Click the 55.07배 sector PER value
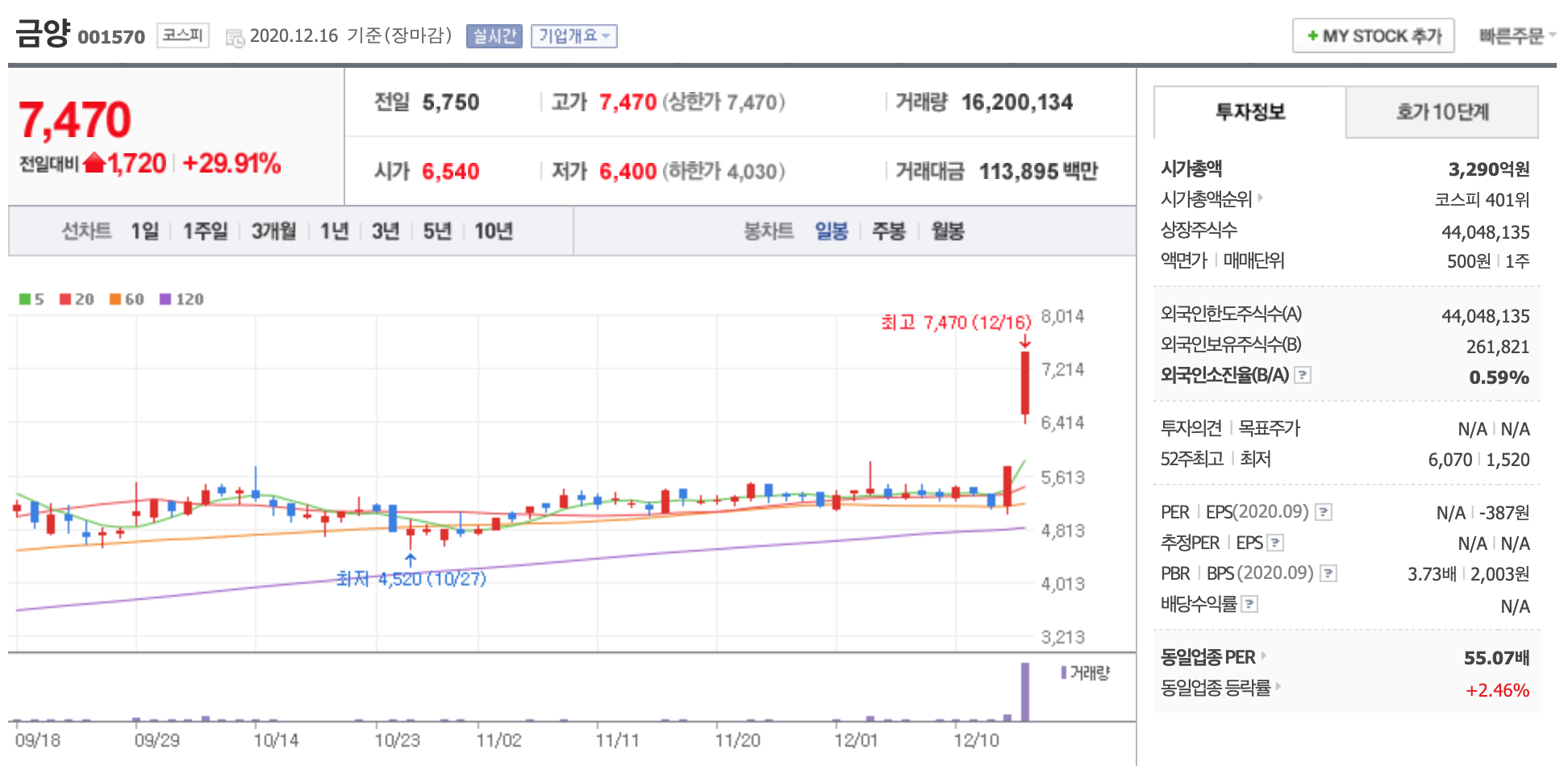This screenshot has height=766, width=1568. point(1497,658)
